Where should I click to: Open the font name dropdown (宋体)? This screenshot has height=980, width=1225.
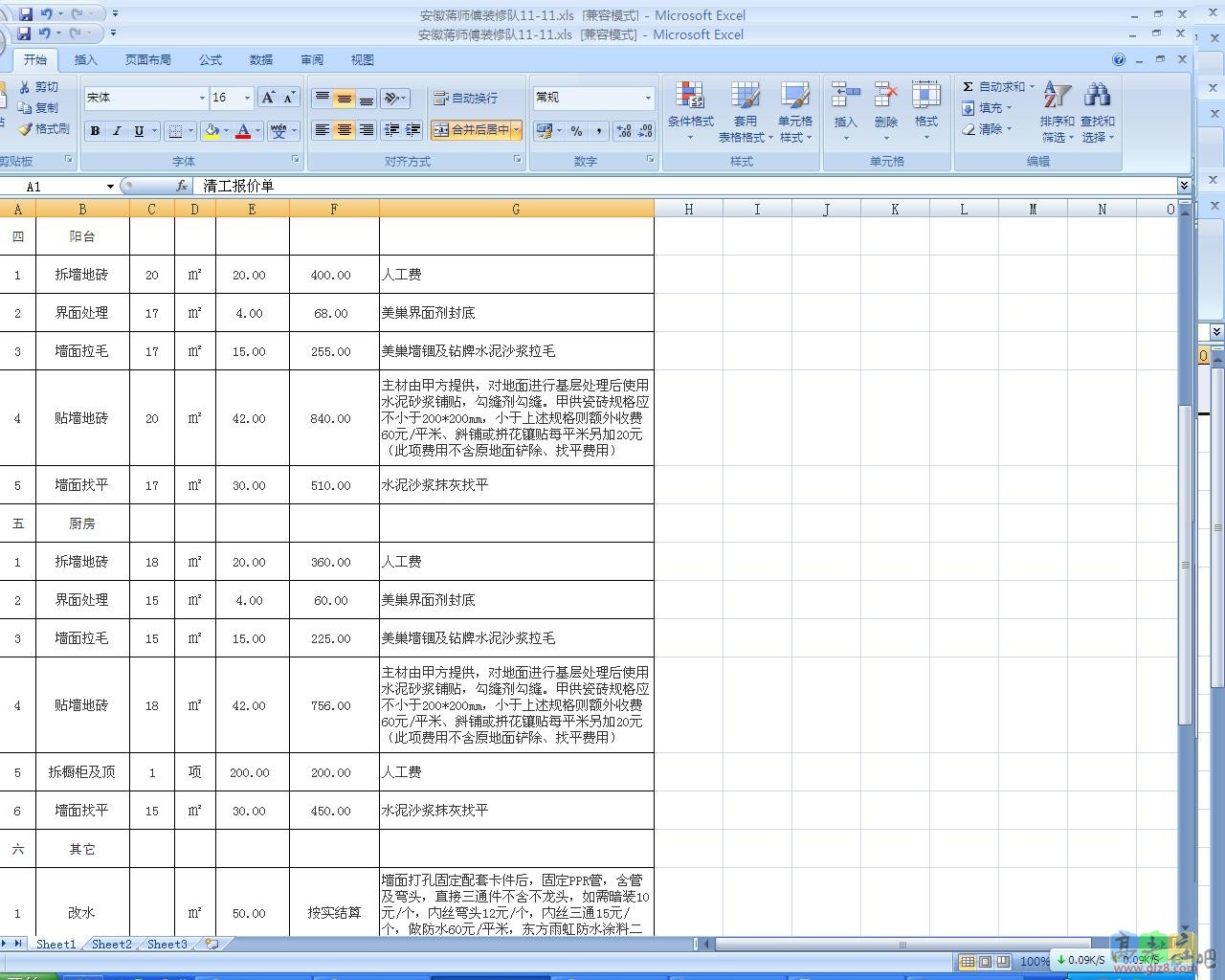202,98
